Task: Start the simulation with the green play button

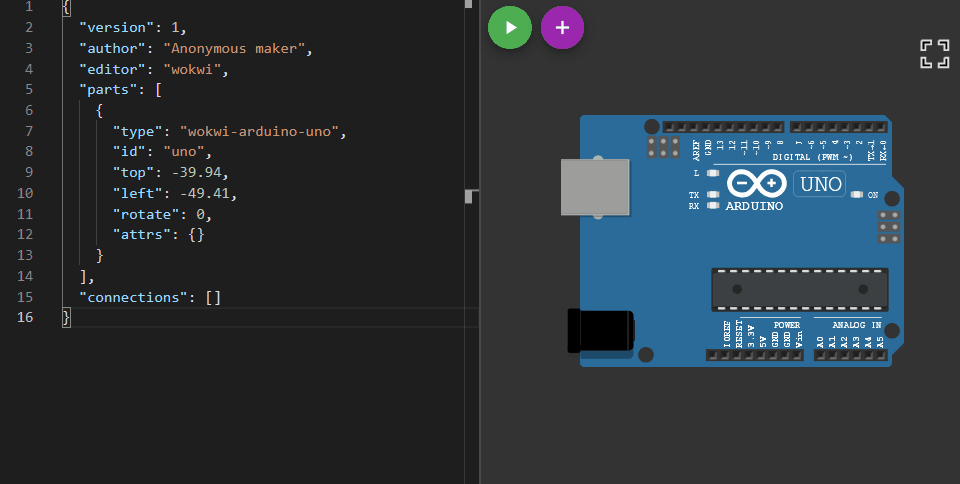Action: pyautogui.click(x=510, y=28)
